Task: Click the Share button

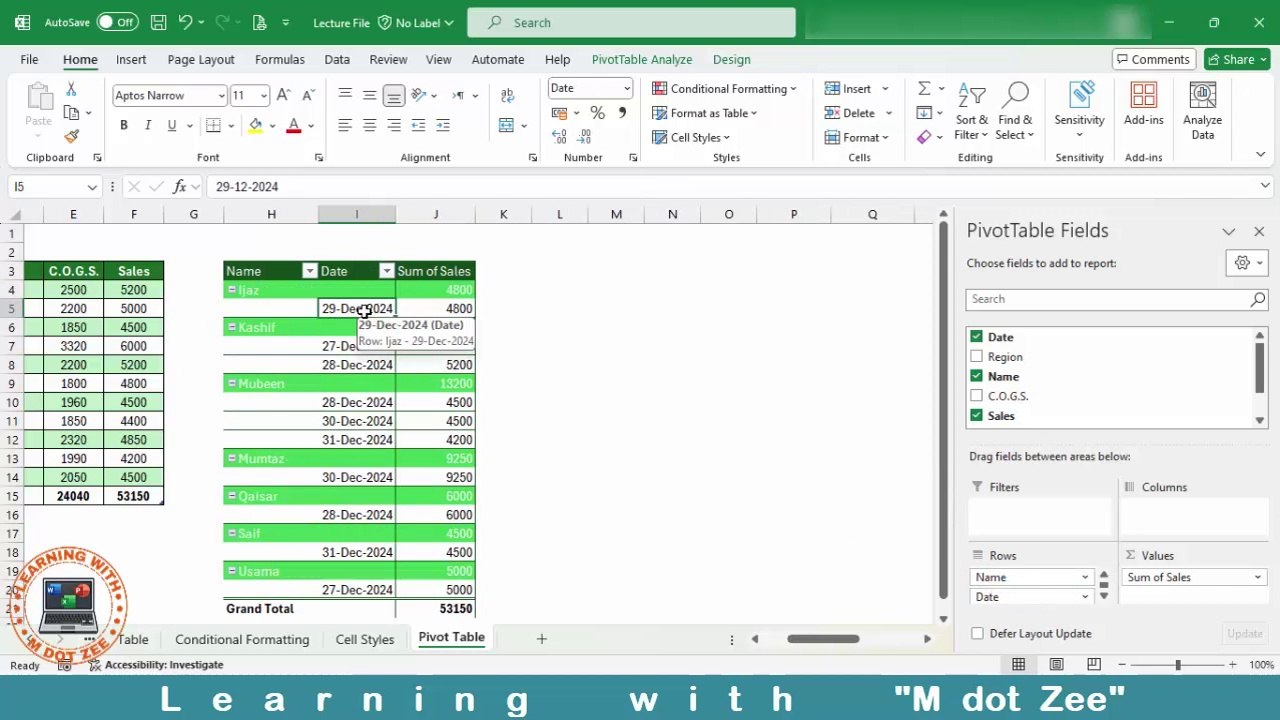Action: (1237, 59)
